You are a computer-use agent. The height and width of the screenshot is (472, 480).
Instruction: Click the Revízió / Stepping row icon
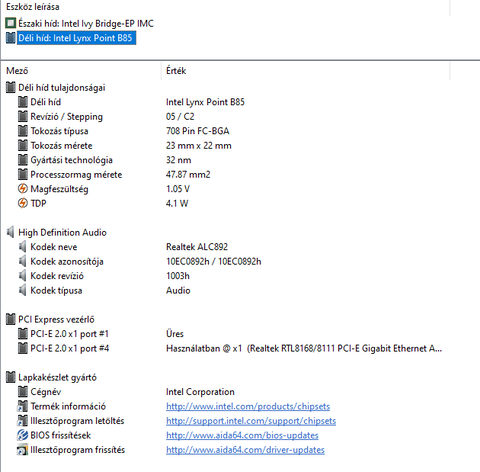click(23, 116)
